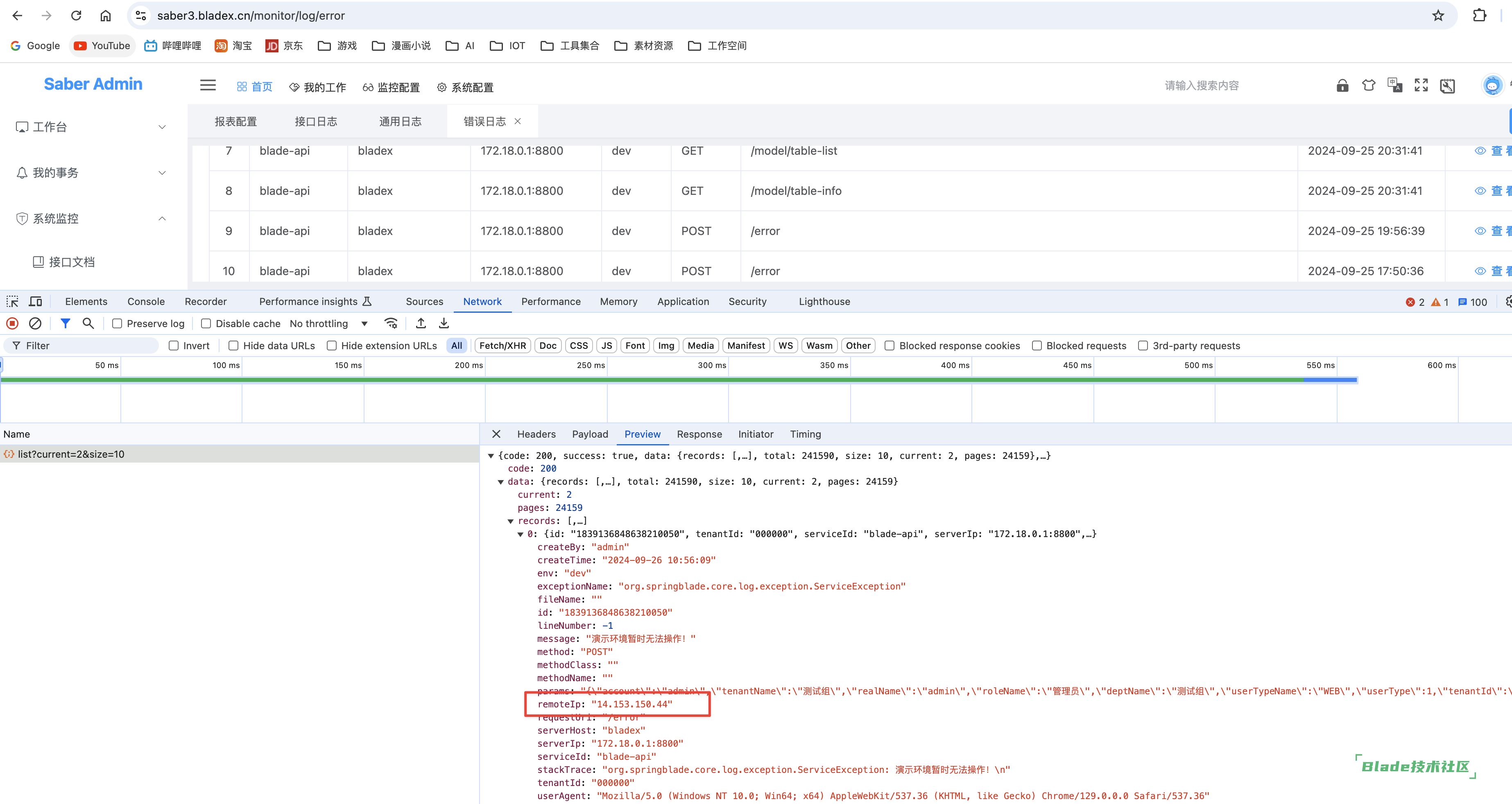Open network search magnifier
This screenshot has height=804, width=1512.
[88, 323]
